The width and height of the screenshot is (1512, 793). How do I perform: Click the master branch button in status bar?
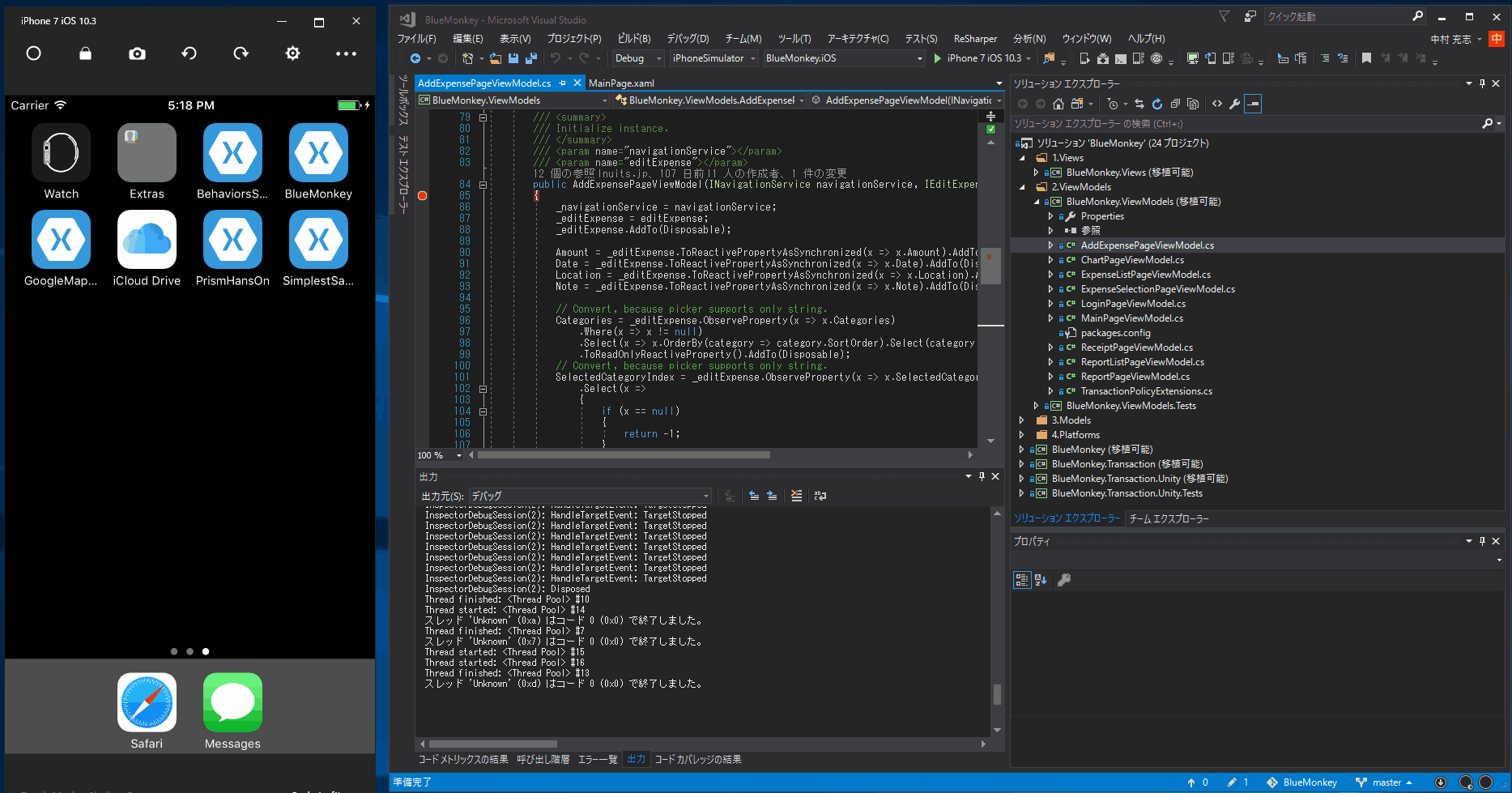pos(1384,782)
